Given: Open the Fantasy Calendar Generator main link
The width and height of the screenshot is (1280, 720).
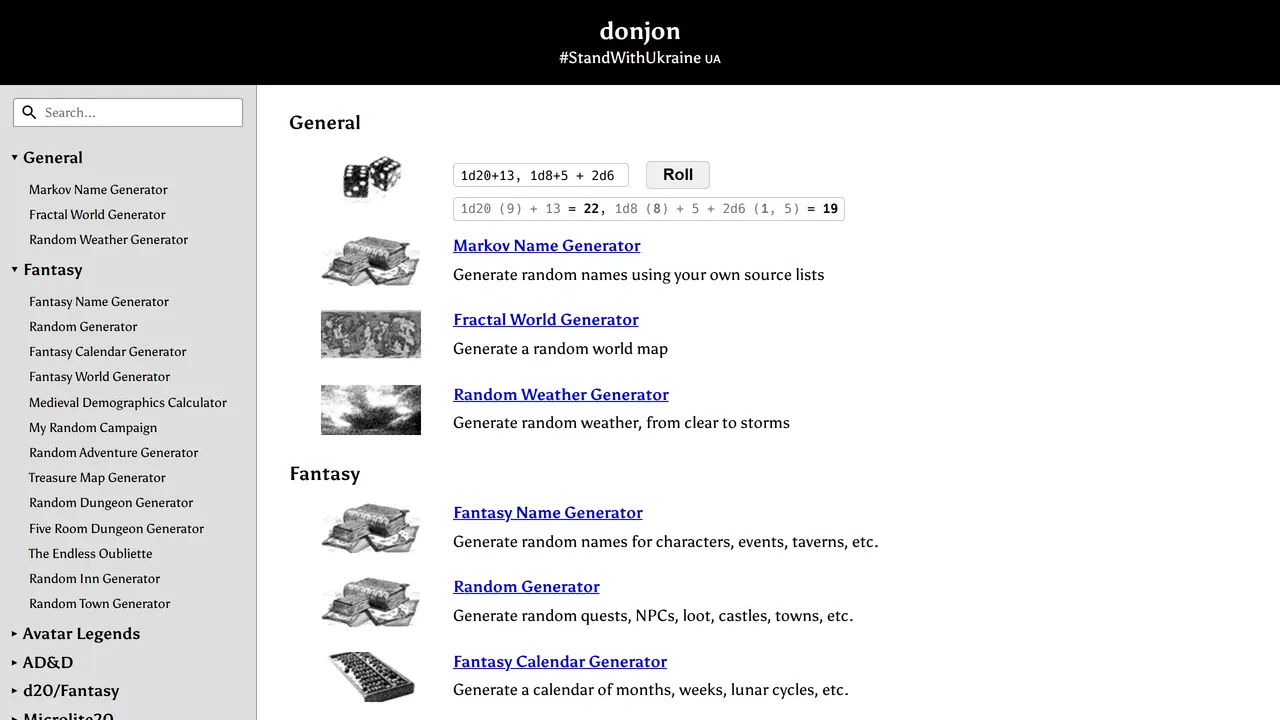Looking at the screenshot, I should pyautogui.click(x=560, y=662).
